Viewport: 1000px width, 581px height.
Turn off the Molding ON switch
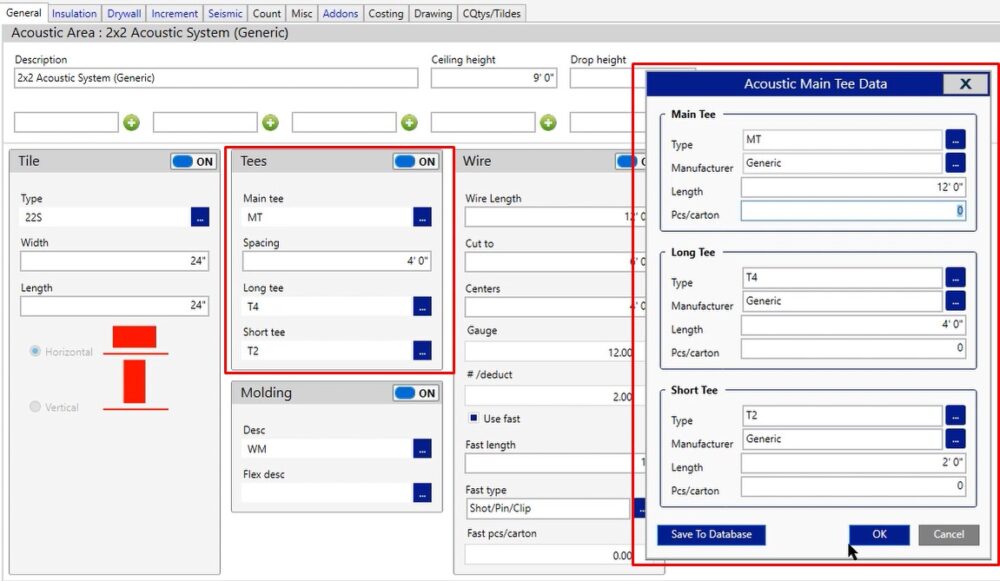(x=416, y=393)
